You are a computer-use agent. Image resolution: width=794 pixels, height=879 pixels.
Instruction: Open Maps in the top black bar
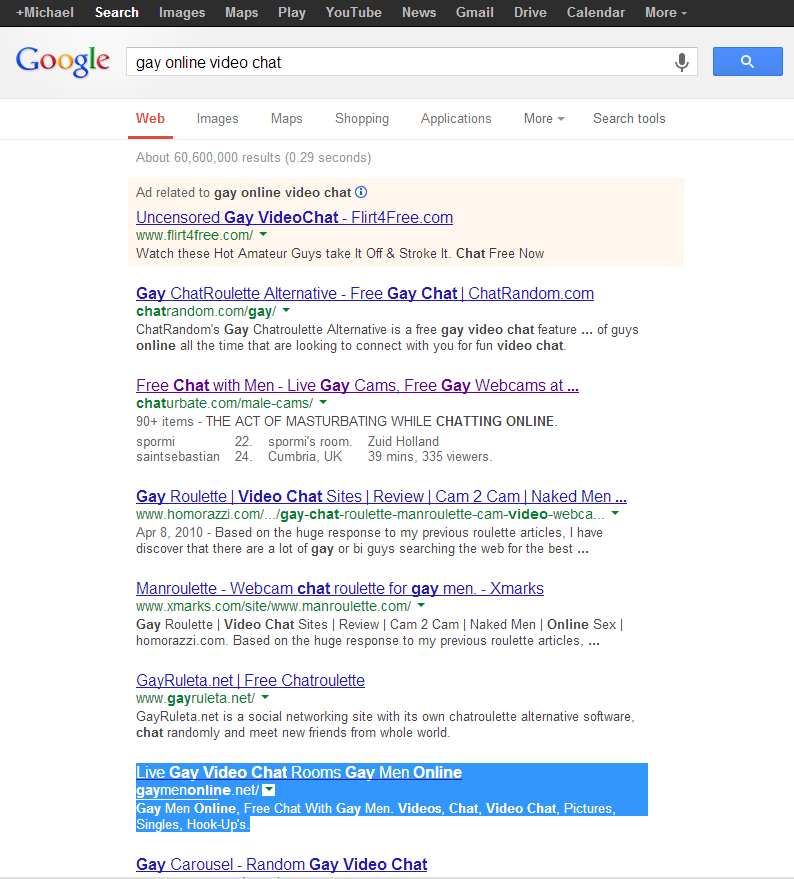[242, 12]
